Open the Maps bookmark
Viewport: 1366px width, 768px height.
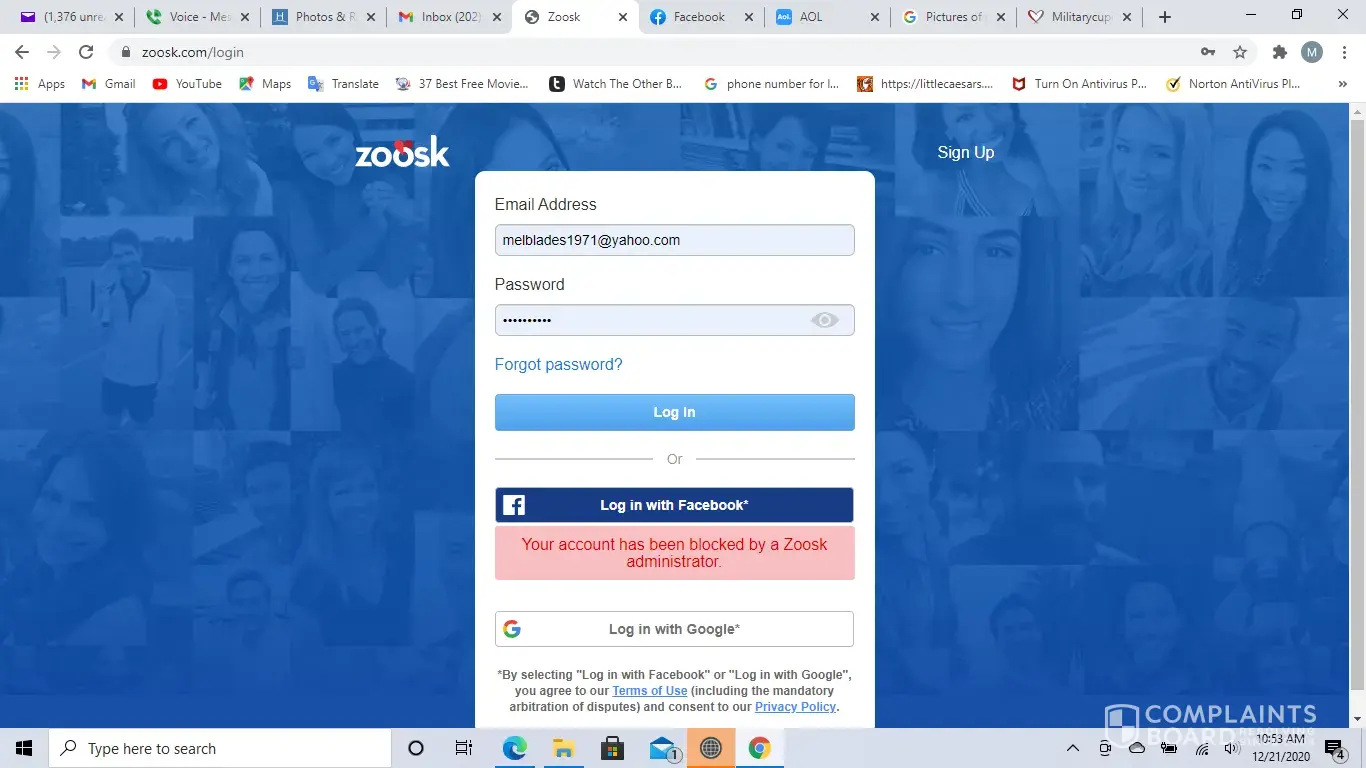(x=265, y=84)
